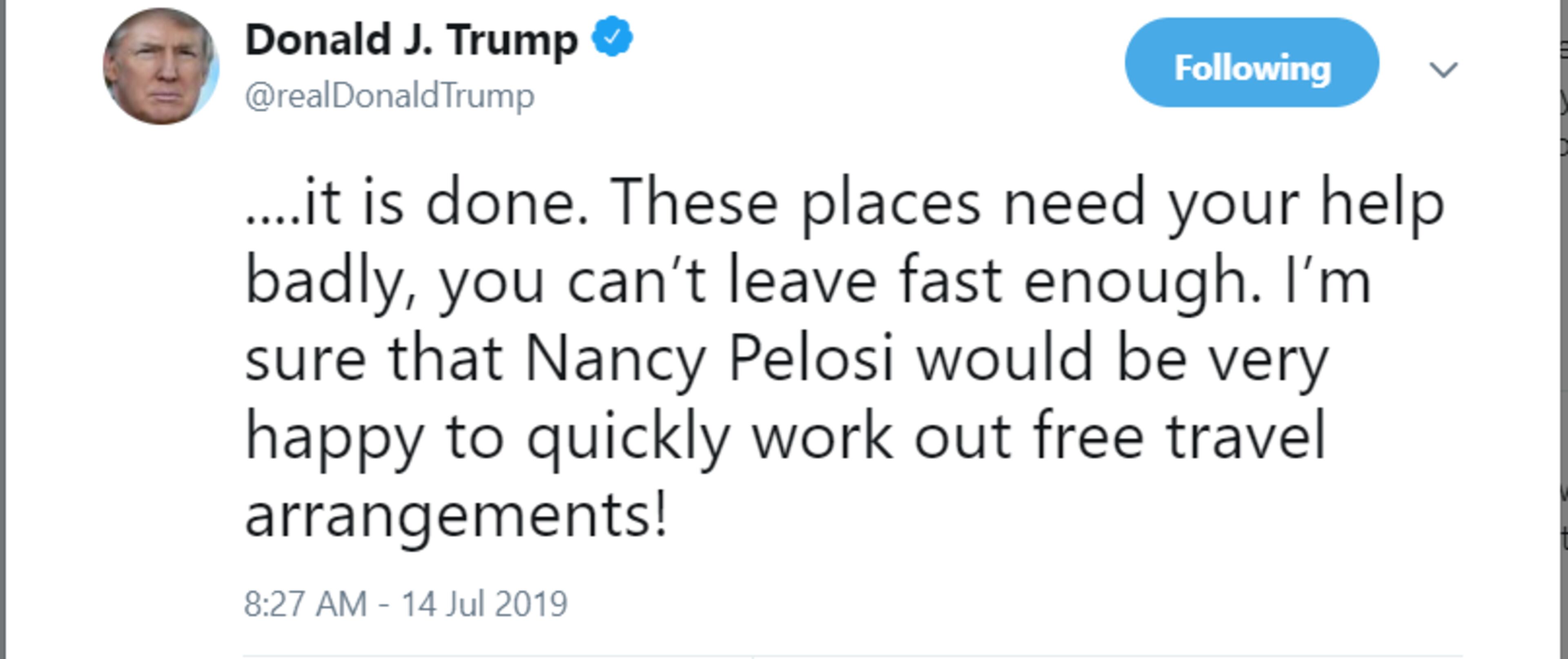Viewport: 1568px width, 659px height.
Task: Click the tweet timestamp 8:27 AM
Action: click(x=305, y=603)
